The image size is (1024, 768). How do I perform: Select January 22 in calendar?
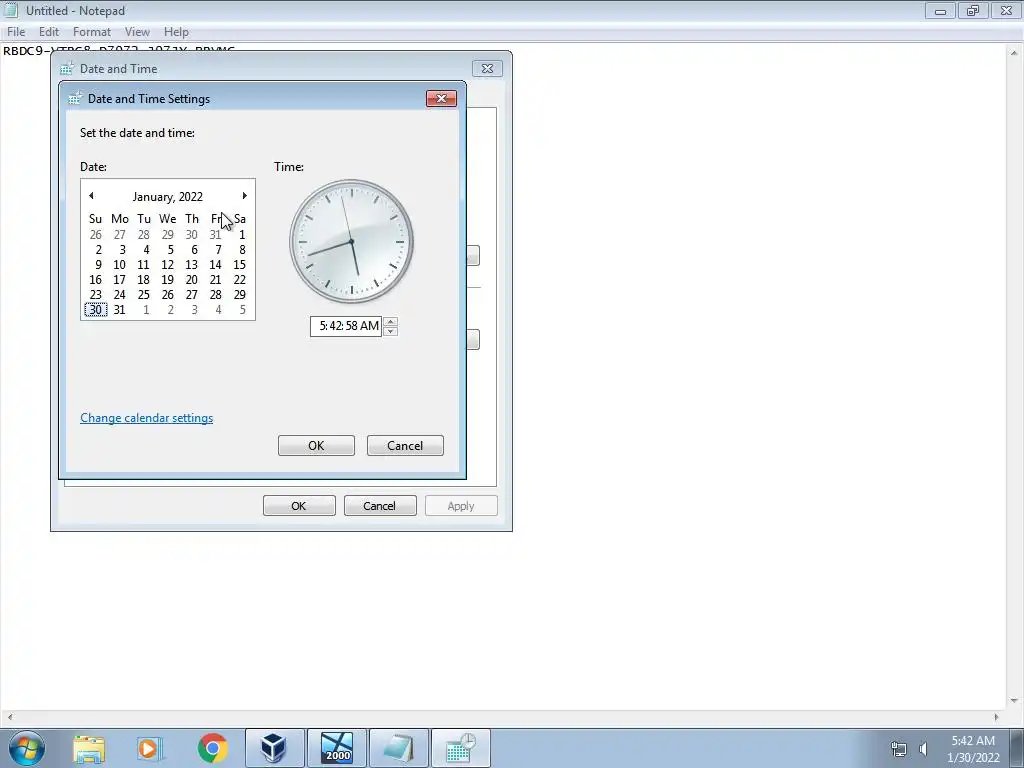click(x=240, y=280)
